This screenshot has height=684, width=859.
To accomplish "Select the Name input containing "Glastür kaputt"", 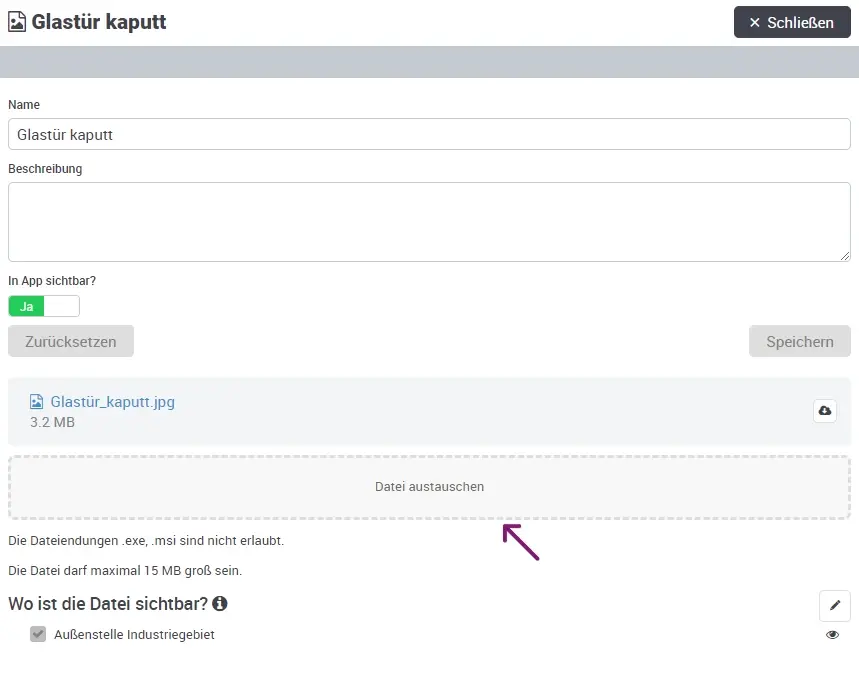I will (x=429, y=133).
